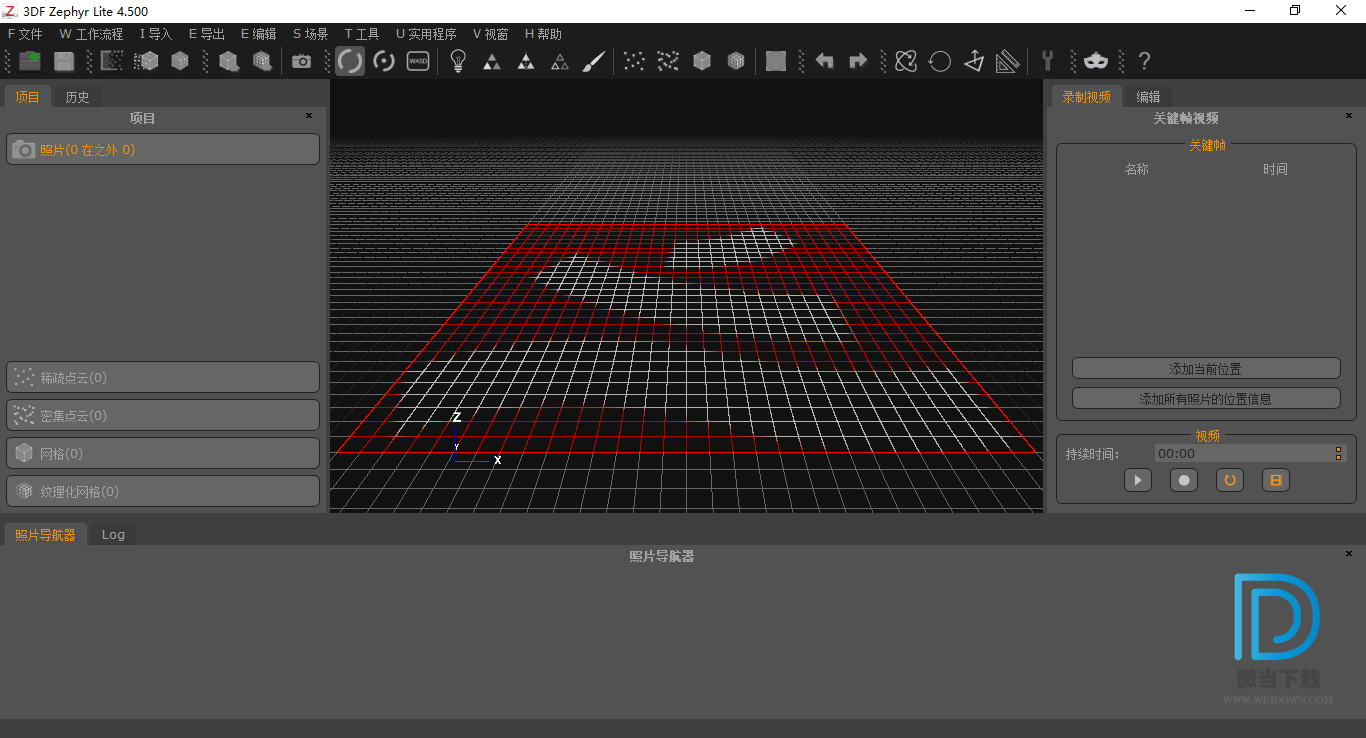Open the U 实用程序 menu
This screenshot has width=1366, height=738.
[426, 34]
